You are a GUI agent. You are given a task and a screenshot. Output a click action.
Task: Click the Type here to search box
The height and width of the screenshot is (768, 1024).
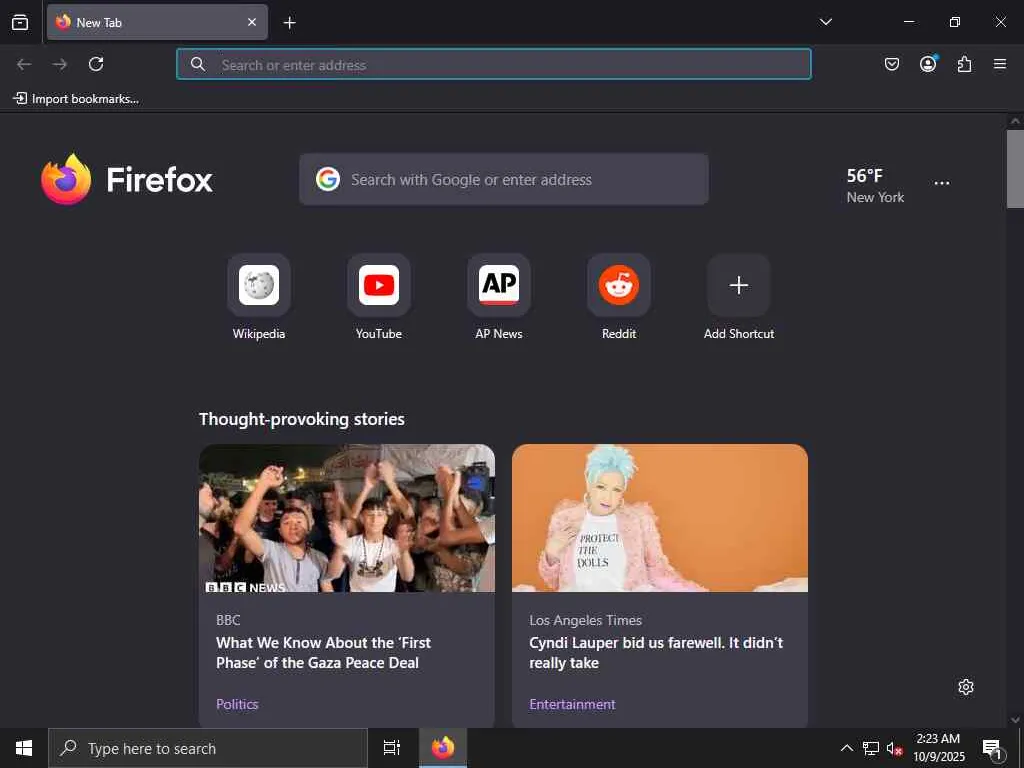[208, 748]
